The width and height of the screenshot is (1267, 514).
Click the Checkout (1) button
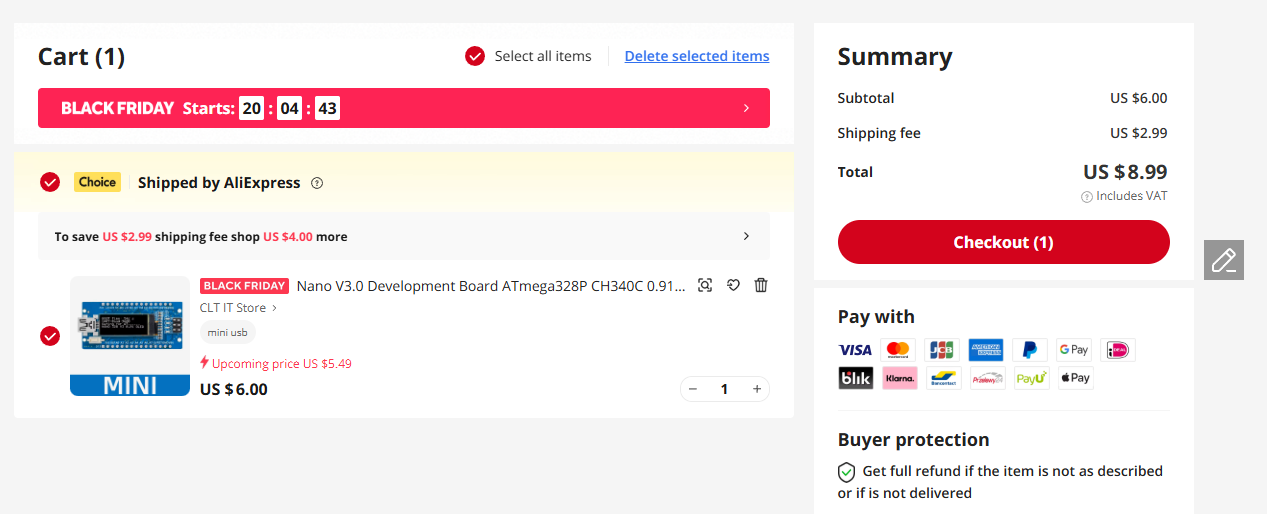point(1003,242)
